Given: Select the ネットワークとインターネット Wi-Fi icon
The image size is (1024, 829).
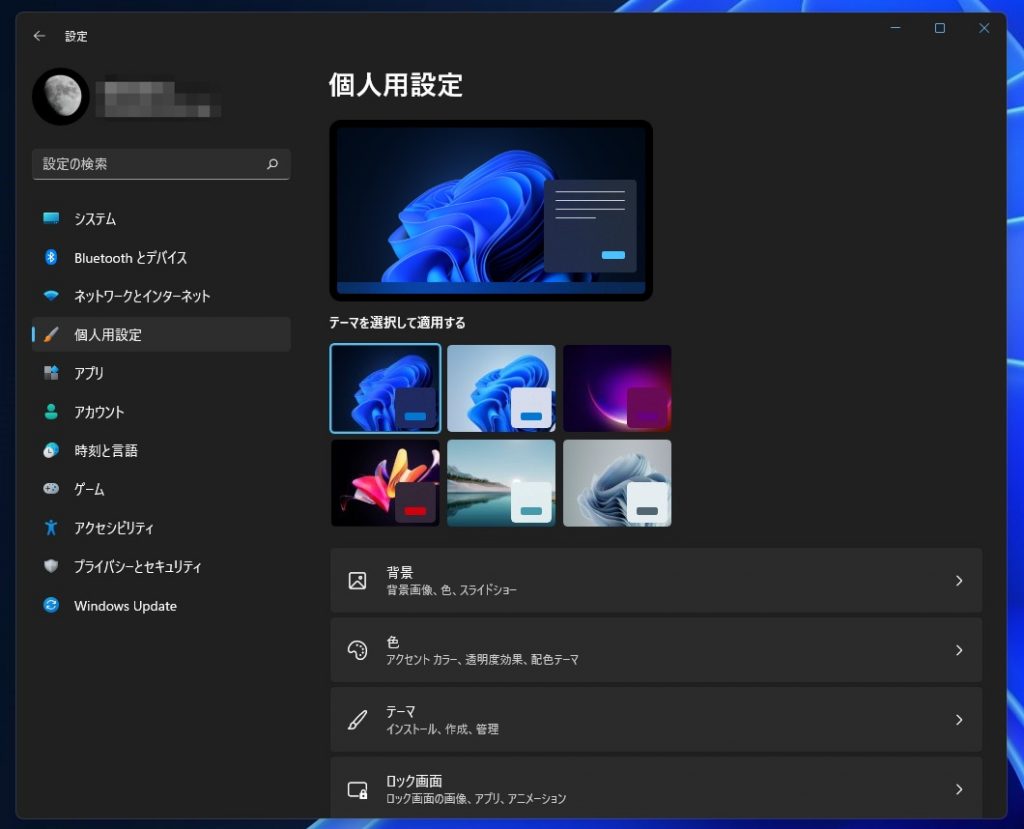Looking at the screenshot, I should click(51, 296).
